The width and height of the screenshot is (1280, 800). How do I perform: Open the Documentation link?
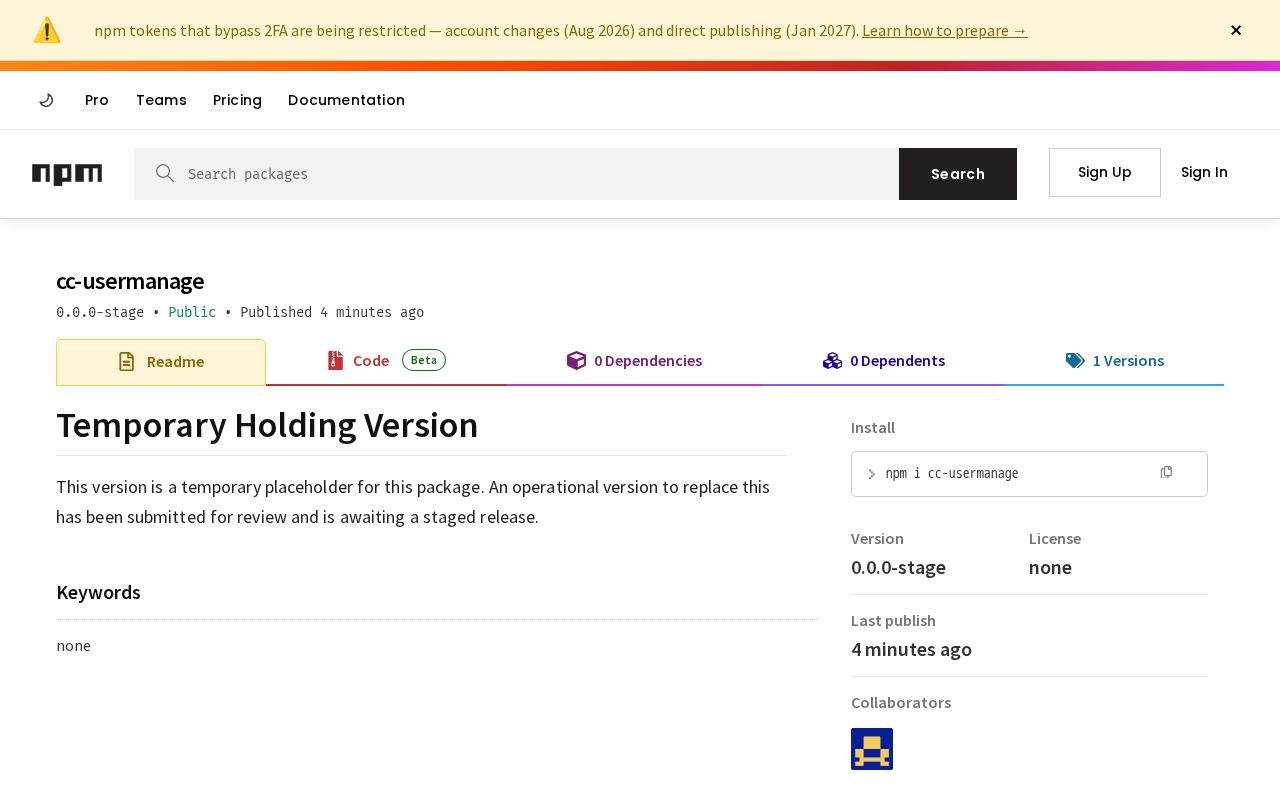[346, 100]
